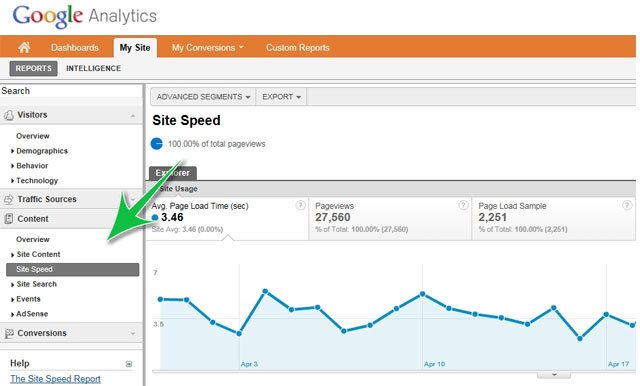640x386 pixels.
Task: Open the ADVANCED SEGMENTS dropdown
Action: point(203,97)
